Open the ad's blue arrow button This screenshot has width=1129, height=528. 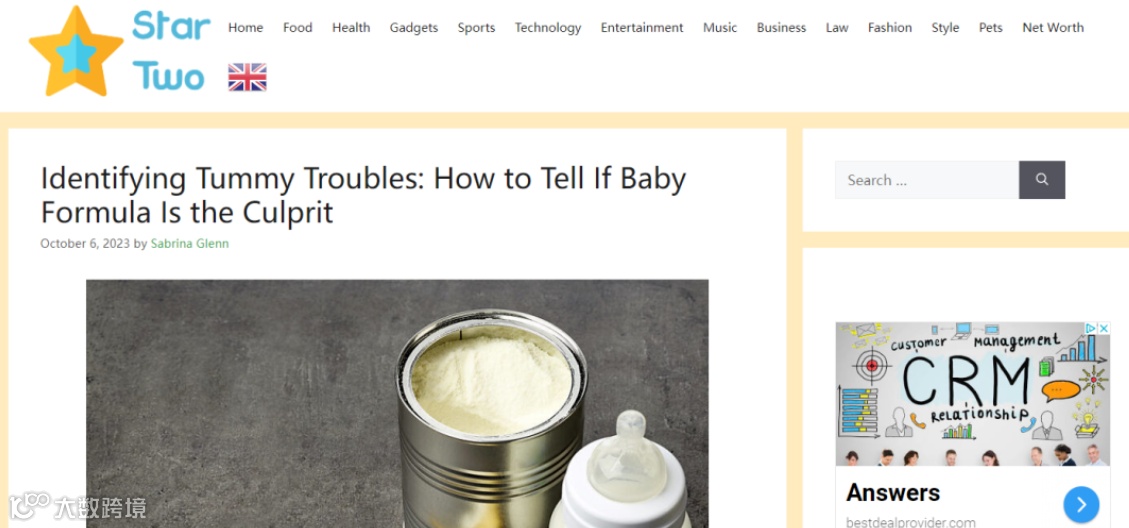1081,505
